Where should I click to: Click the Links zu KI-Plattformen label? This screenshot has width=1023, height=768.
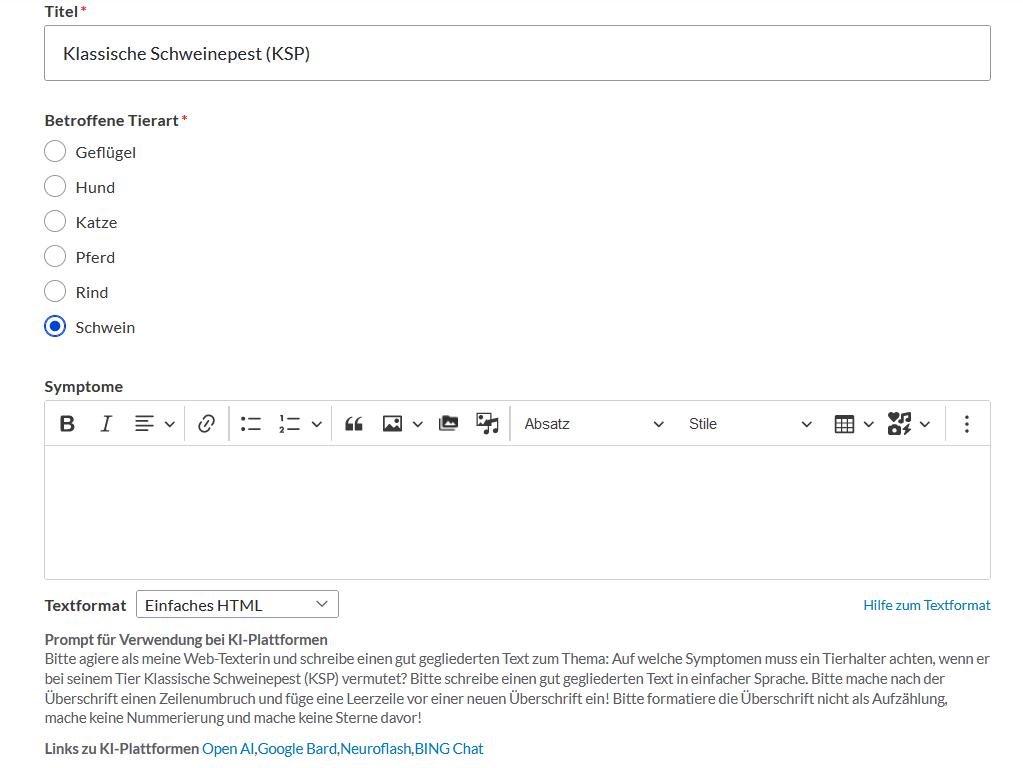pyautogui.click(x=121, y=748)
